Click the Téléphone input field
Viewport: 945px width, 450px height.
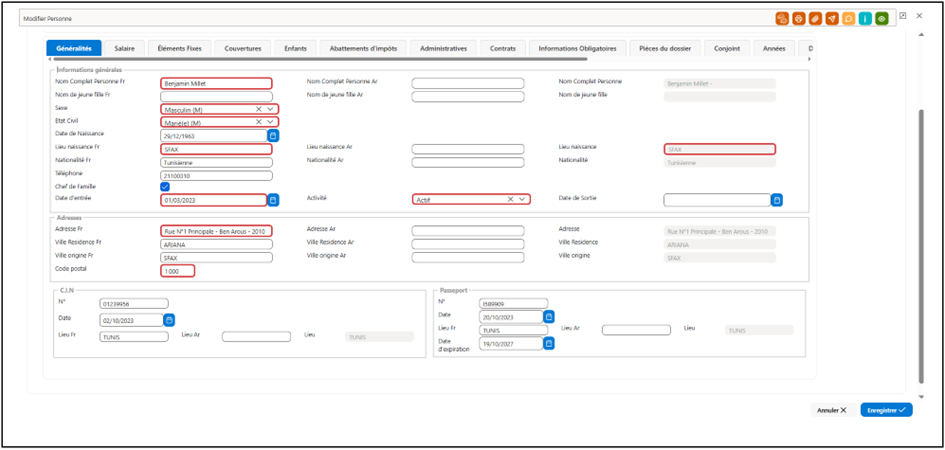click(x=216, y=175)
